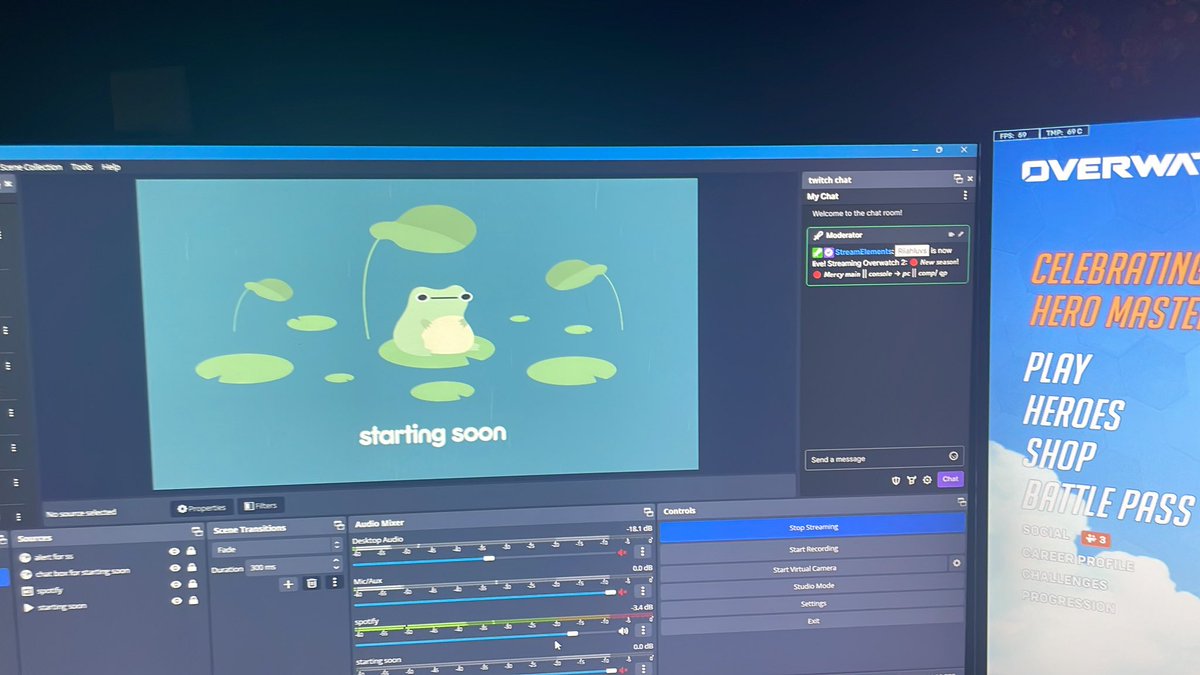
Task: Open the Tools menu
Action: pyautogui.click(x=82, y=167)
